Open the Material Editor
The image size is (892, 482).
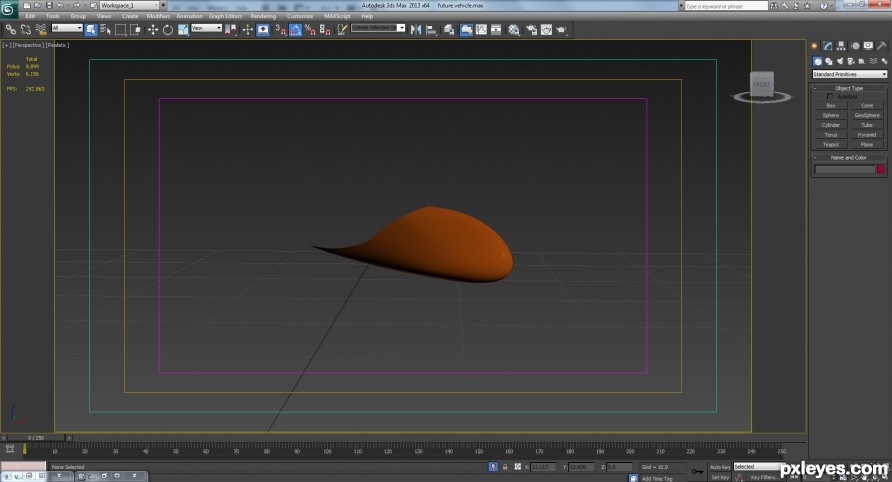pyautogui.click(x=514, y=30)
